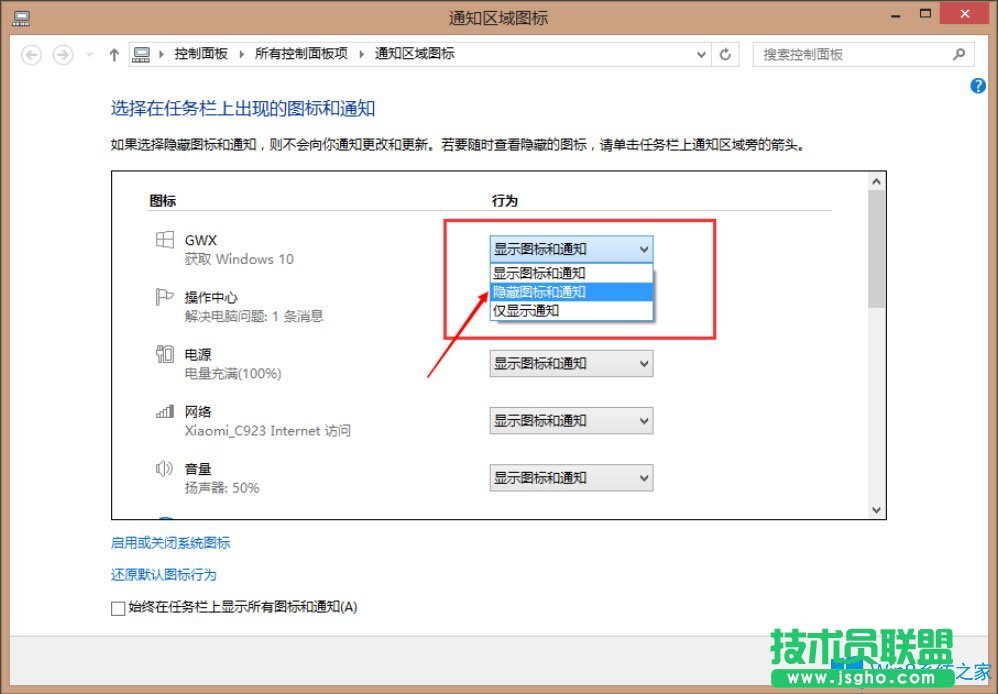Enable 始终在任务栏上显示所有图标和通知 checkbox

coord(118,607)
